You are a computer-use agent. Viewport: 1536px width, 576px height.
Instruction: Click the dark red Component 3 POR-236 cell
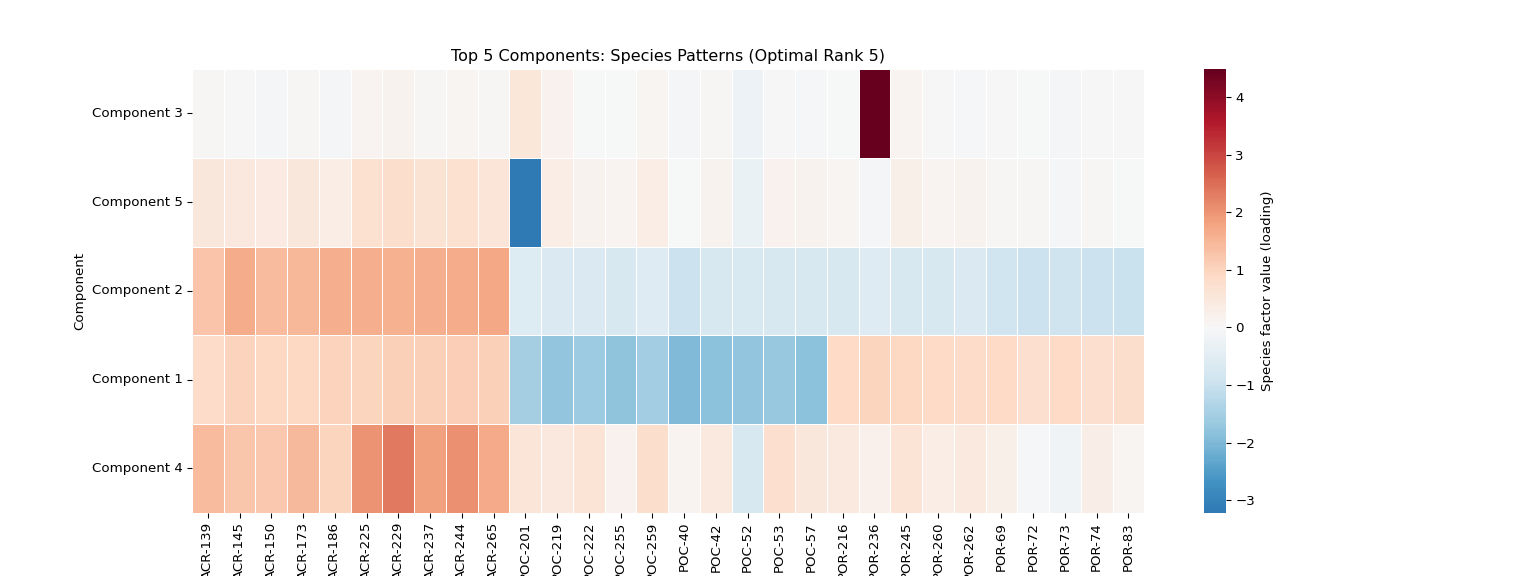(875, 114)
